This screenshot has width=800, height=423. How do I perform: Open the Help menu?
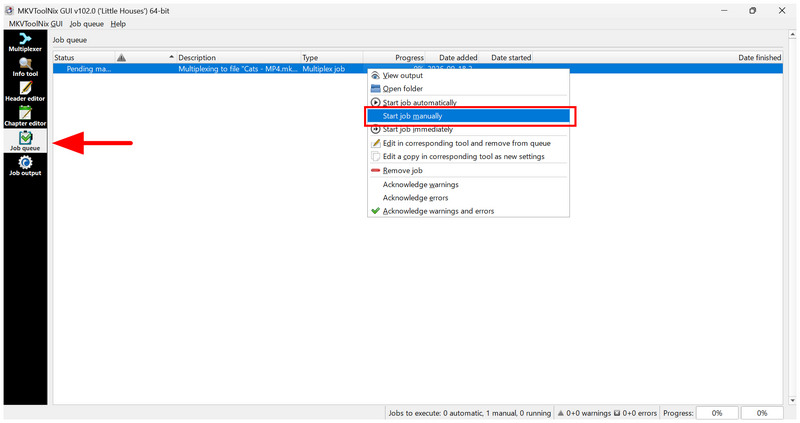[x=118, y=24]
